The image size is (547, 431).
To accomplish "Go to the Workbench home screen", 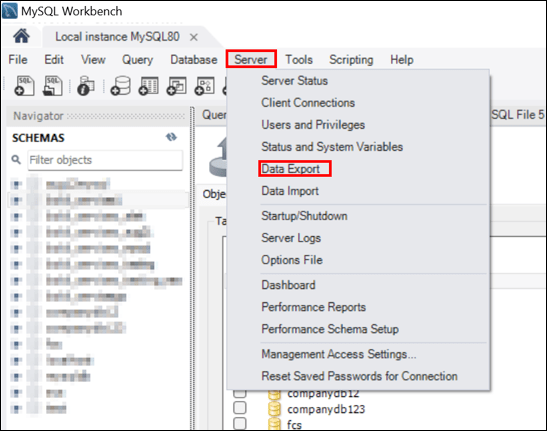I will pos(21,36).
